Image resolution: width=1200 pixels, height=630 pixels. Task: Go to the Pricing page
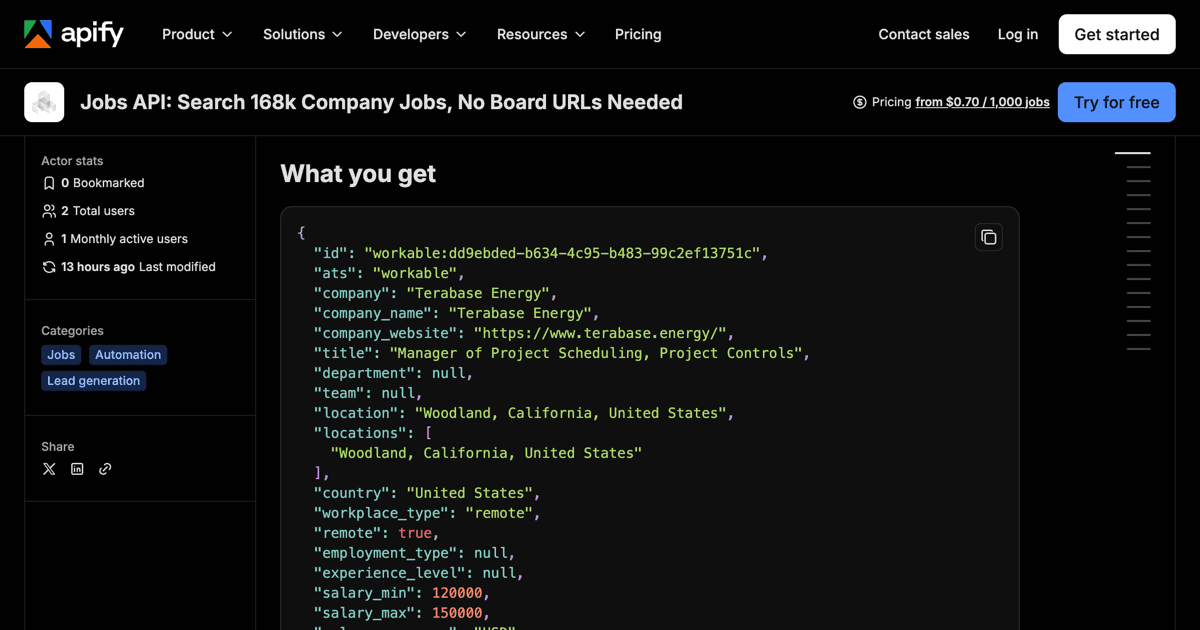point(638,34)
